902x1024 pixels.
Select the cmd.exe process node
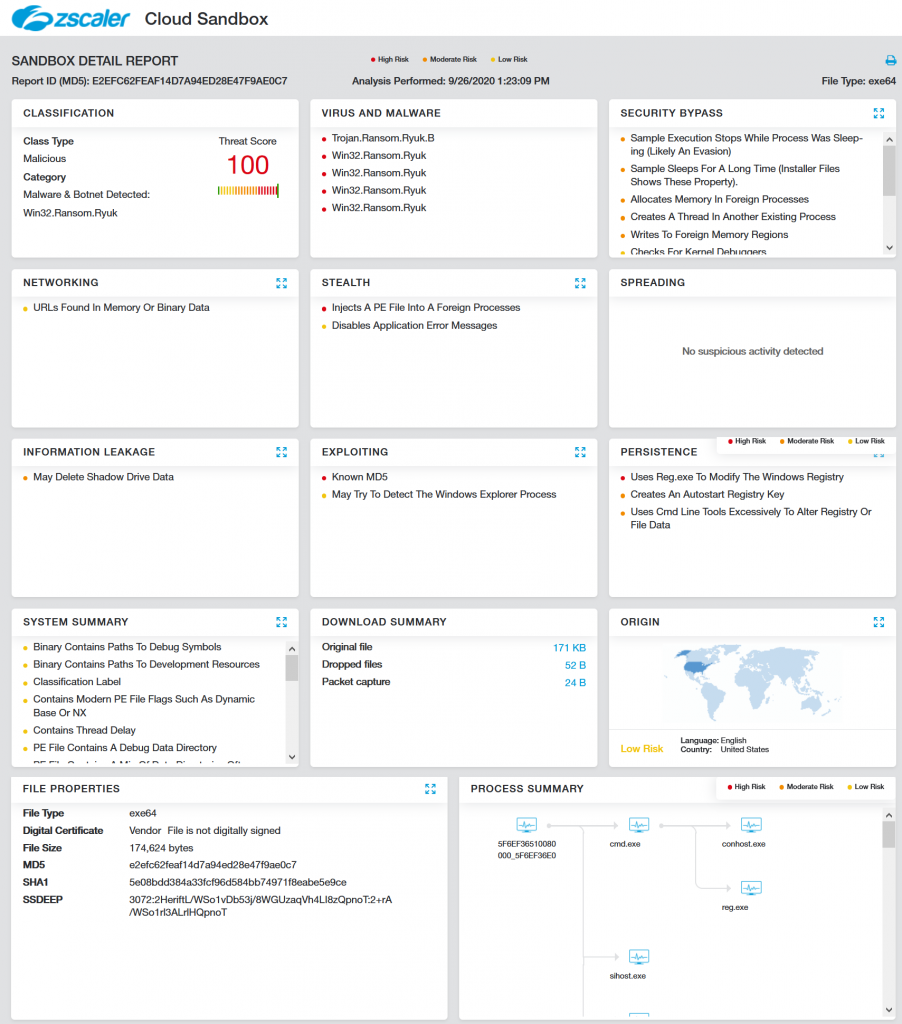[638, 826]
